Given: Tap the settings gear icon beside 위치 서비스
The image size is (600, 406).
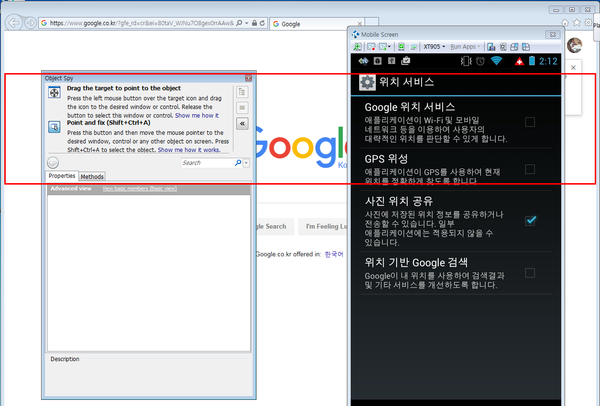Looking at the screenshot, I should click(367, 82).
